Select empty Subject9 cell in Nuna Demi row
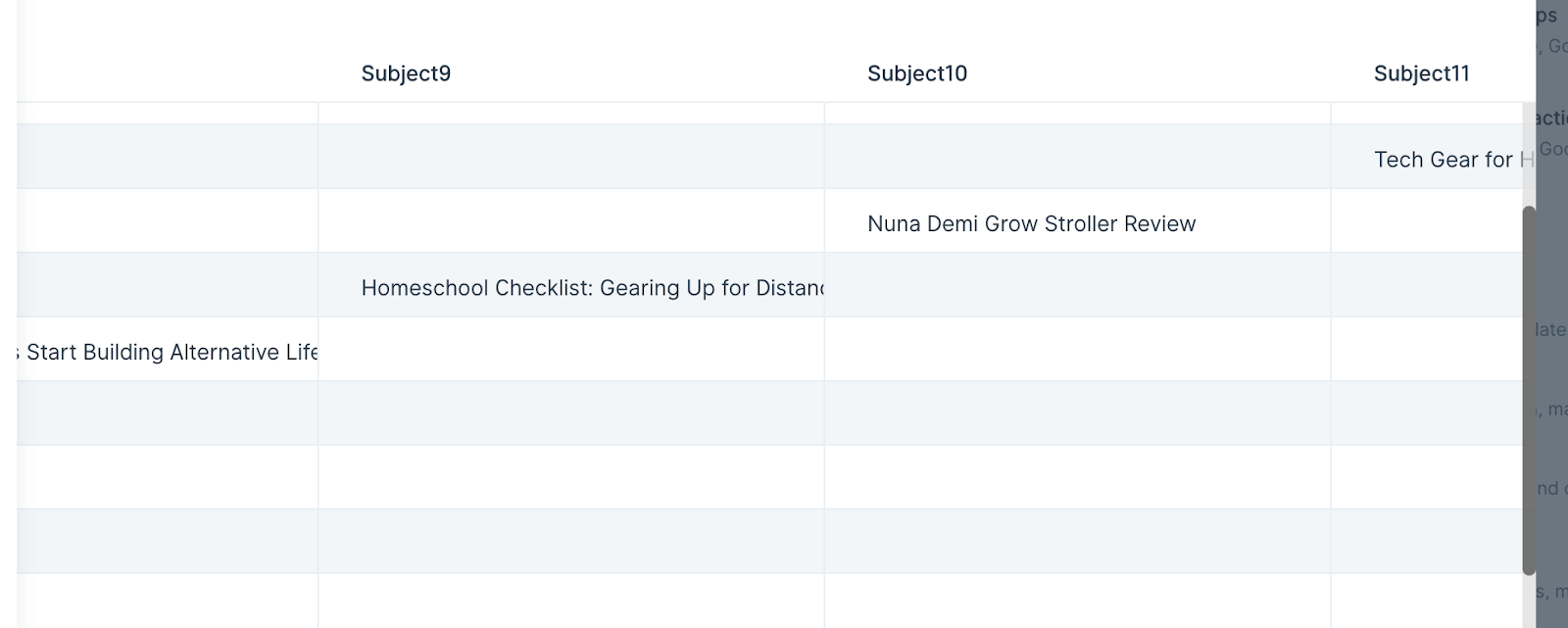This screenshot has height=628, width=1568. (x=571, y=221)
